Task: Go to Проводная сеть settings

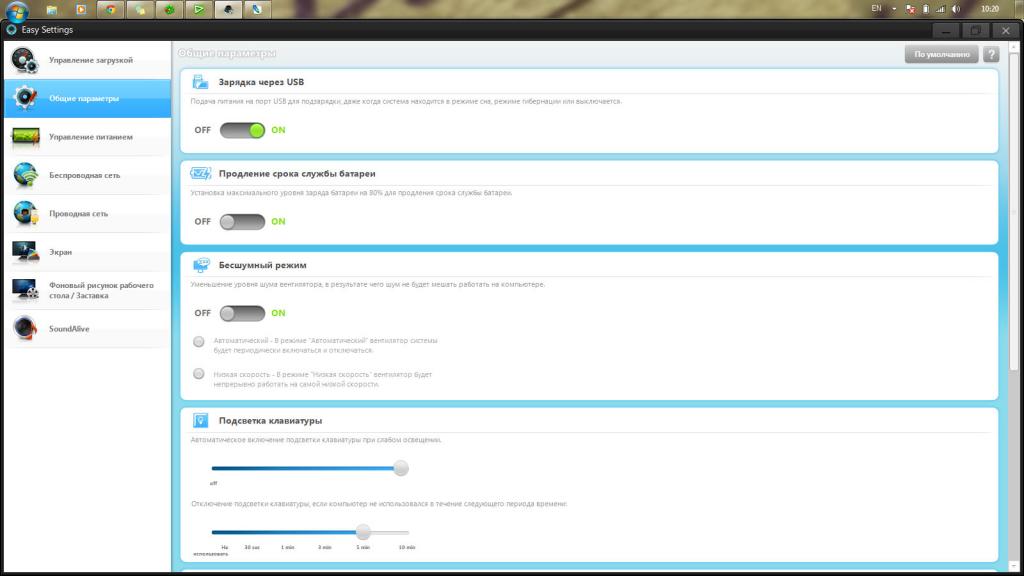Action: click(x=88, y=214)
